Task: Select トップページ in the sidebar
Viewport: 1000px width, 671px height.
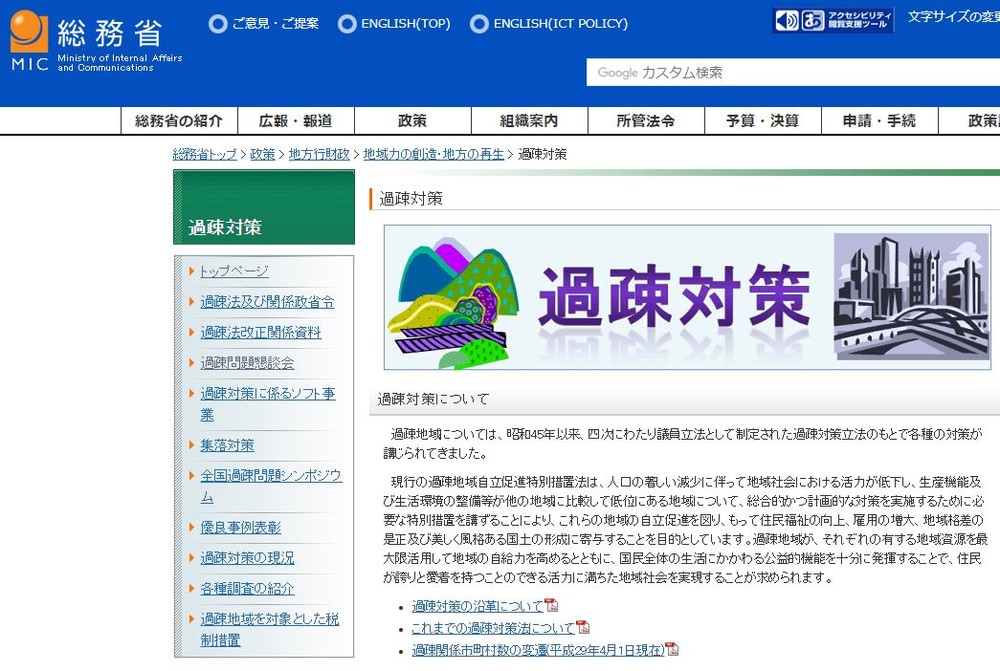Action: 232,271
